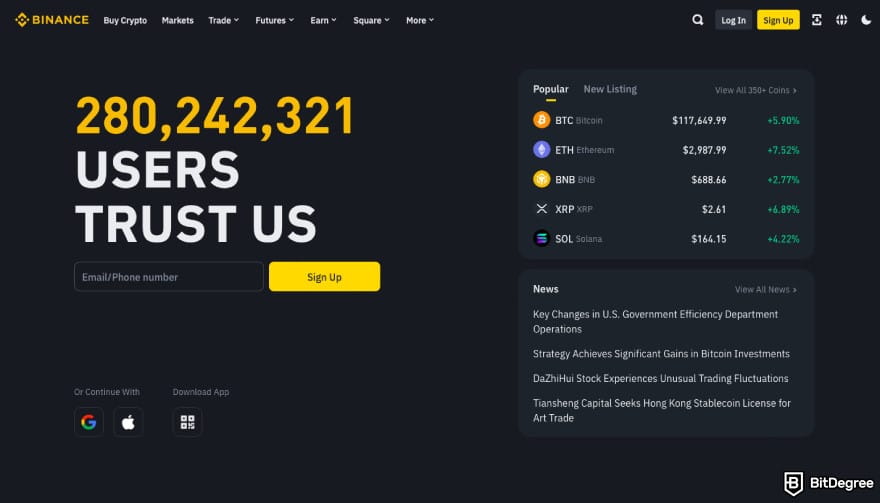
Task: Expand the More dropdown menu
Action: tap(420, 20)
